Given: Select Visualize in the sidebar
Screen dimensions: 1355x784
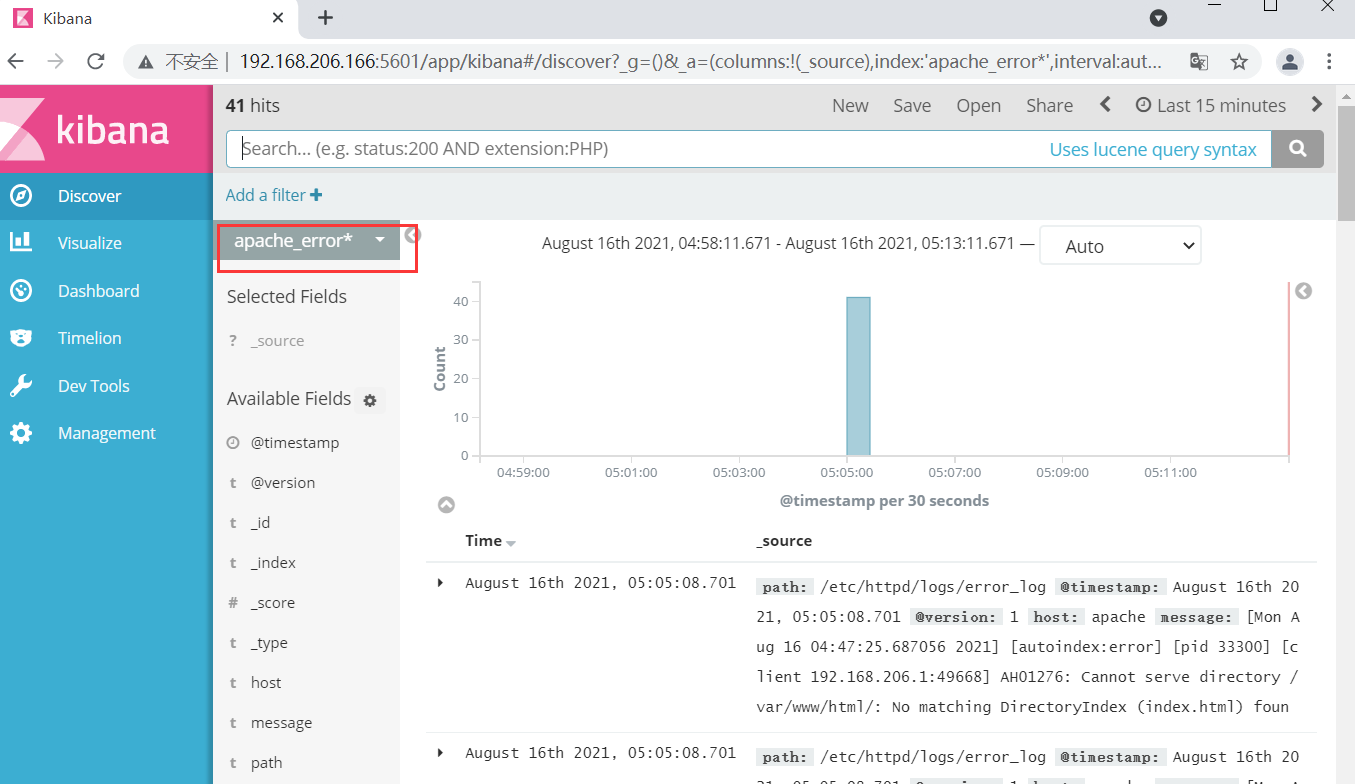Looking at the screenshot, I should tap(90, 243).
